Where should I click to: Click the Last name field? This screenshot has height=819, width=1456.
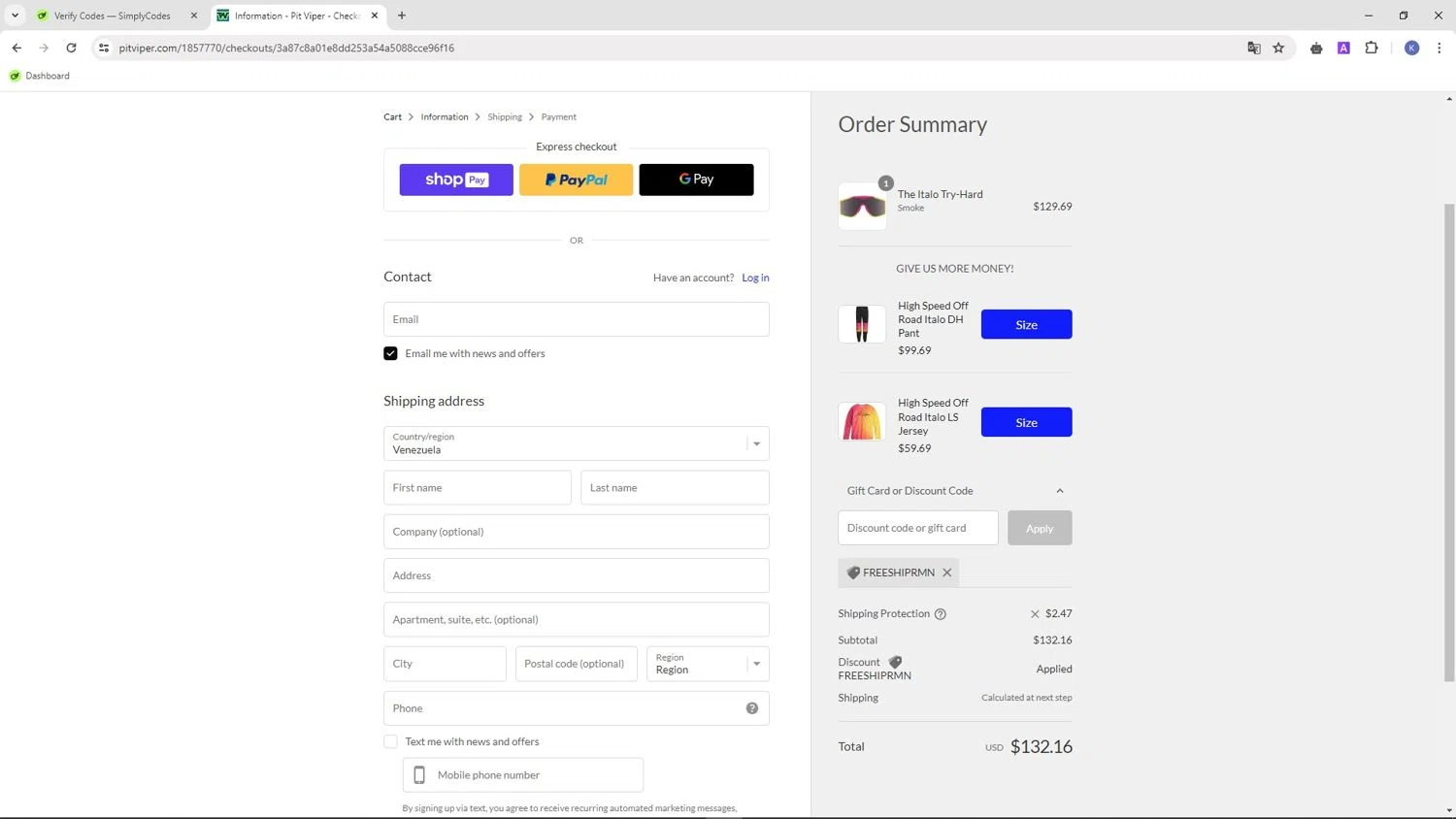(675, 488)
